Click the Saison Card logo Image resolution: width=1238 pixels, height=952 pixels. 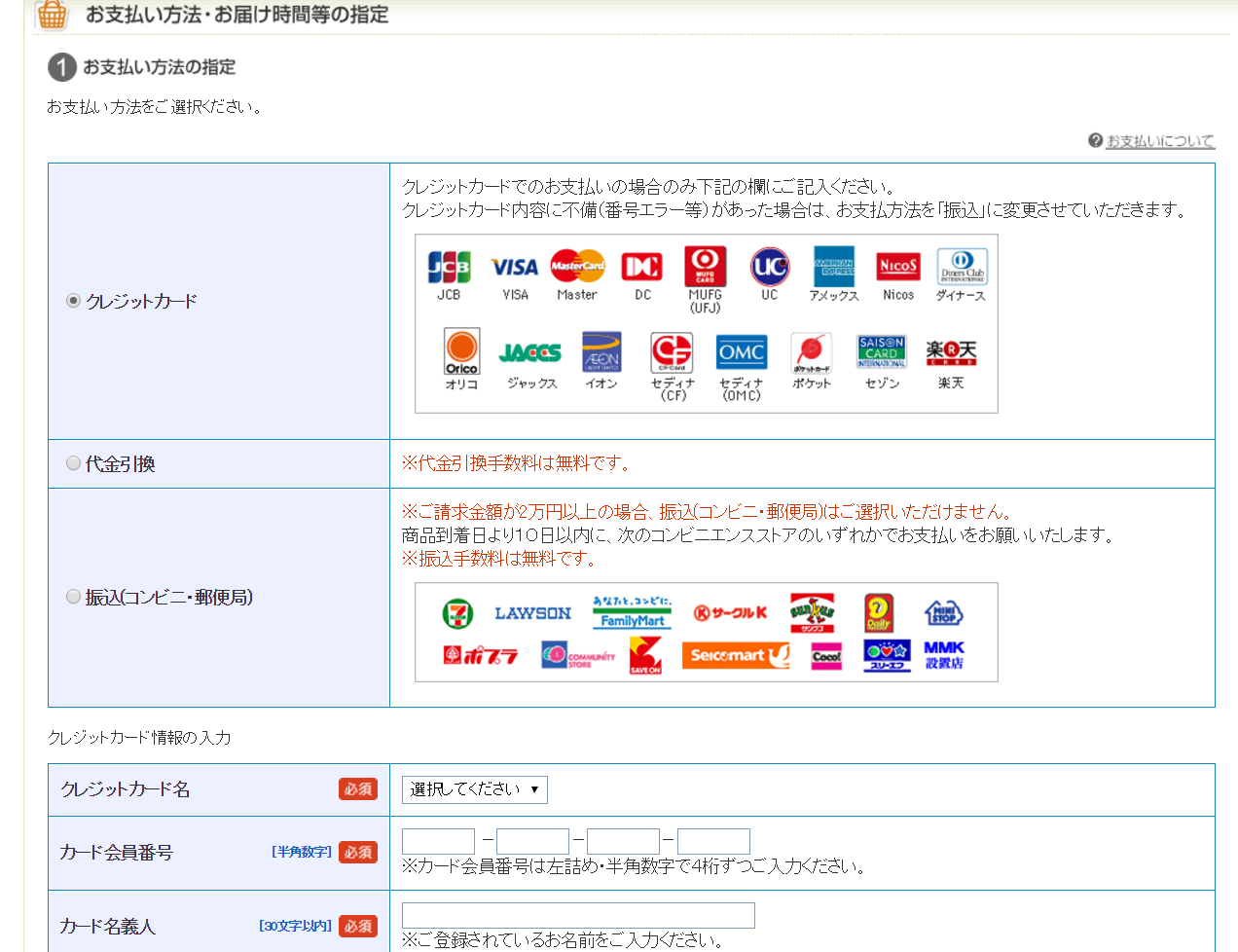tap(882, 352)
